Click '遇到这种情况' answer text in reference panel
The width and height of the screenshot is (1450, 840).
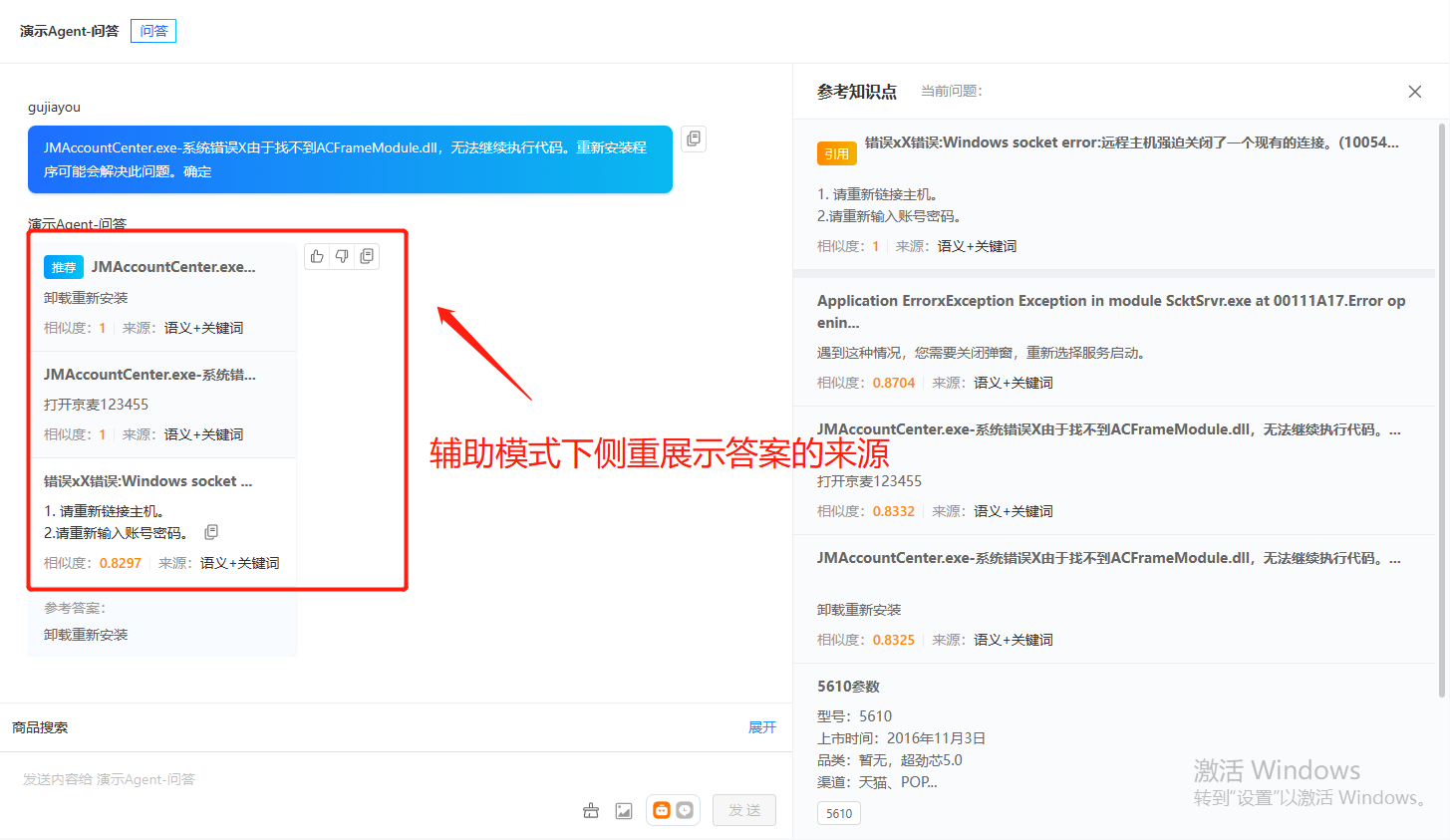pos(981,353)
